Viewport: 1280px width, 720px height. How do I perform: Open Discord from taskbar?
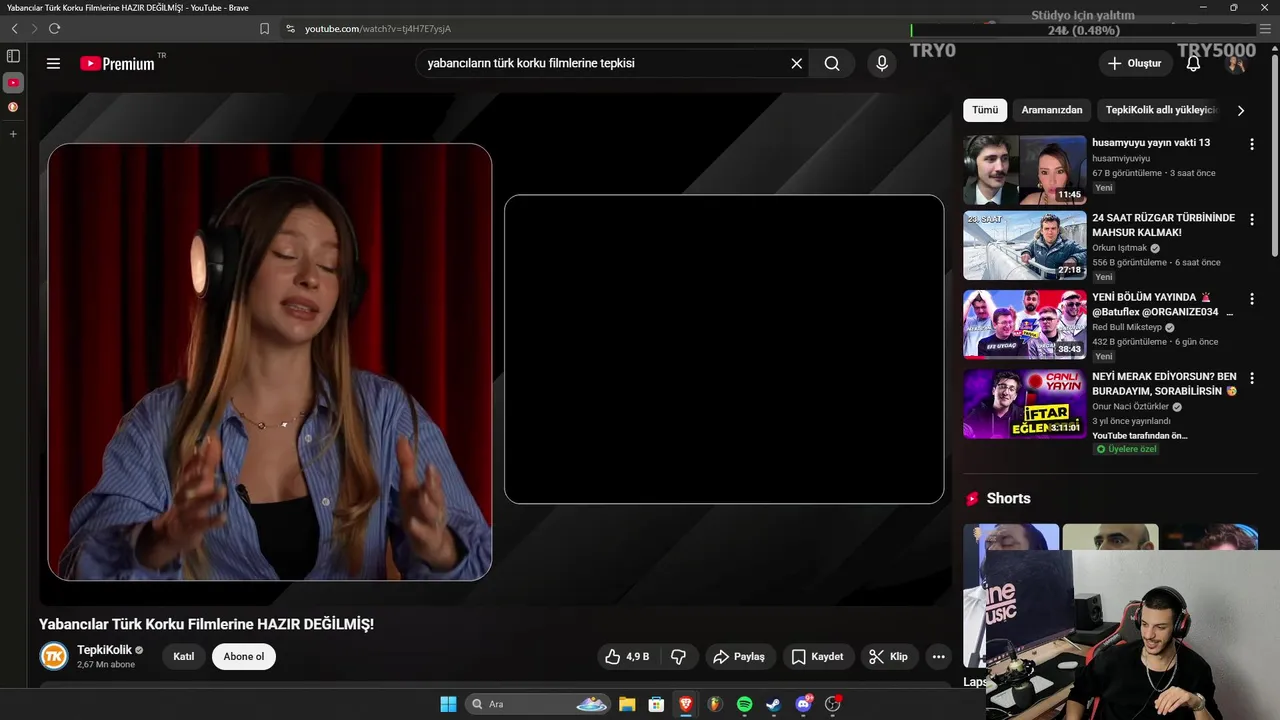[803, 704]
